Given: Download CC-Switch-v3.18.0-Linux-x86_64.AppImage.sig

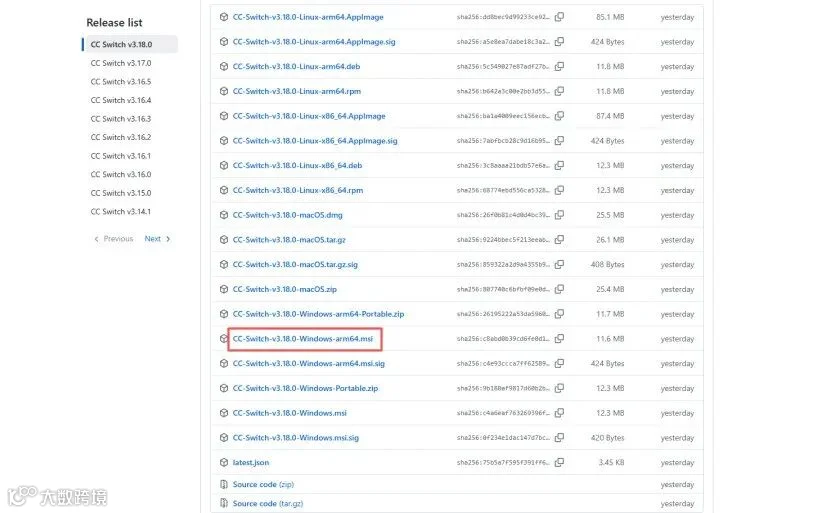Looking at the screenshot, I should point(315,141).
